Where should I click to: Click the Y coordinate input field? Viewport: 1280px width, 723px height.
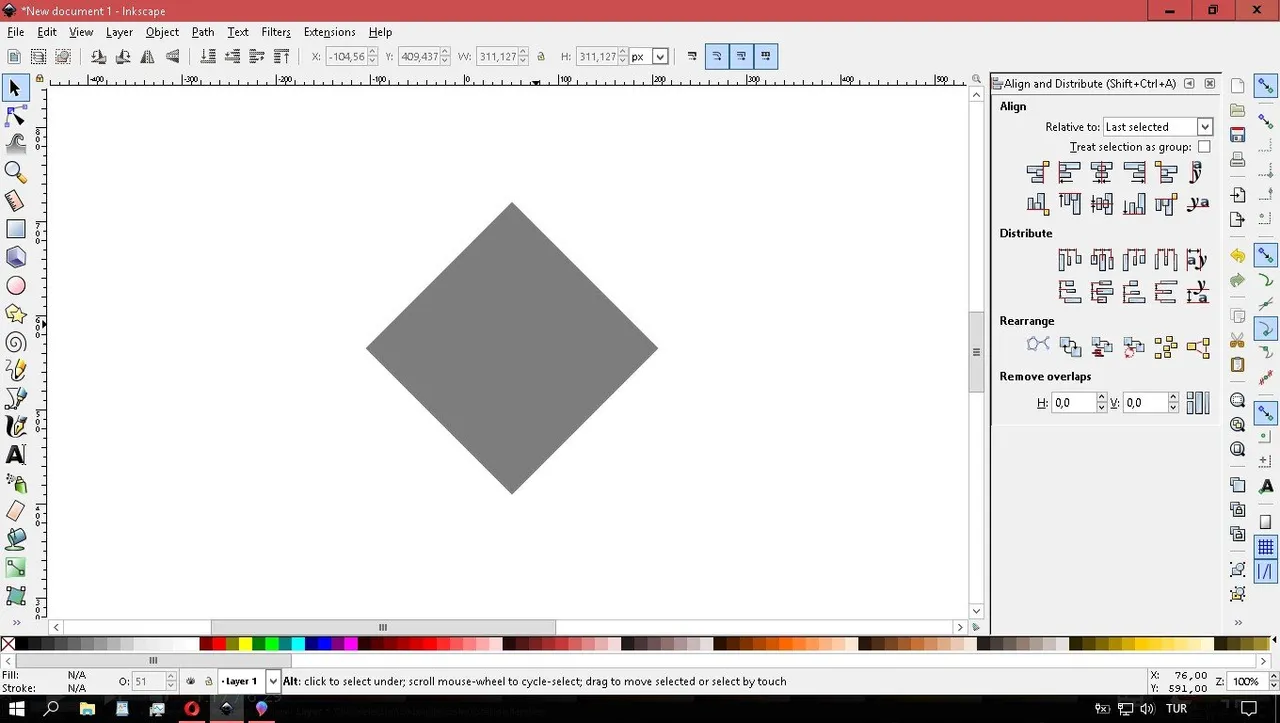tap(419, 57)
